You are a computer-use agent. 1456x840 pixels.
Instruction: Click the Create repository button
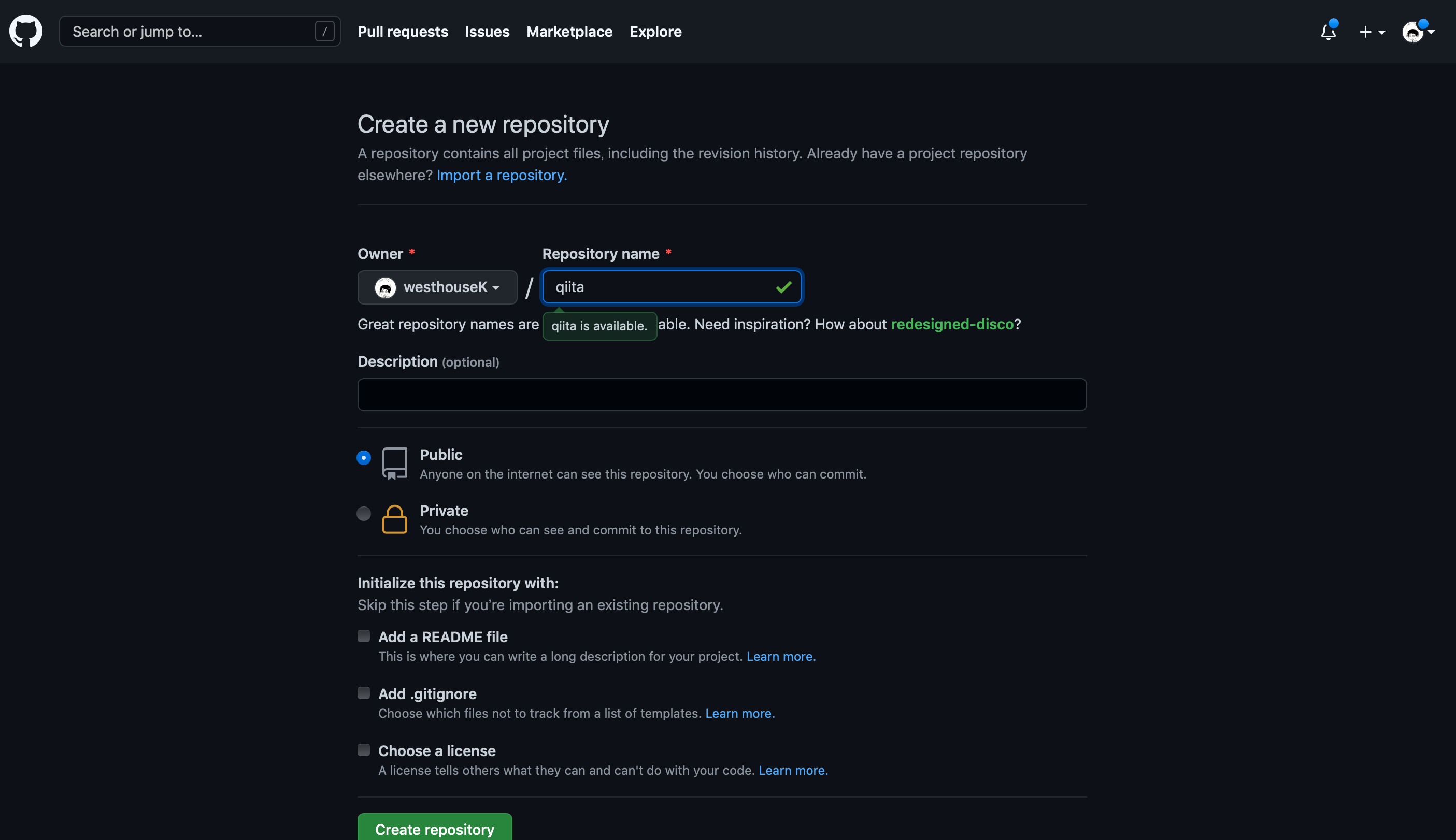[435, 829]
